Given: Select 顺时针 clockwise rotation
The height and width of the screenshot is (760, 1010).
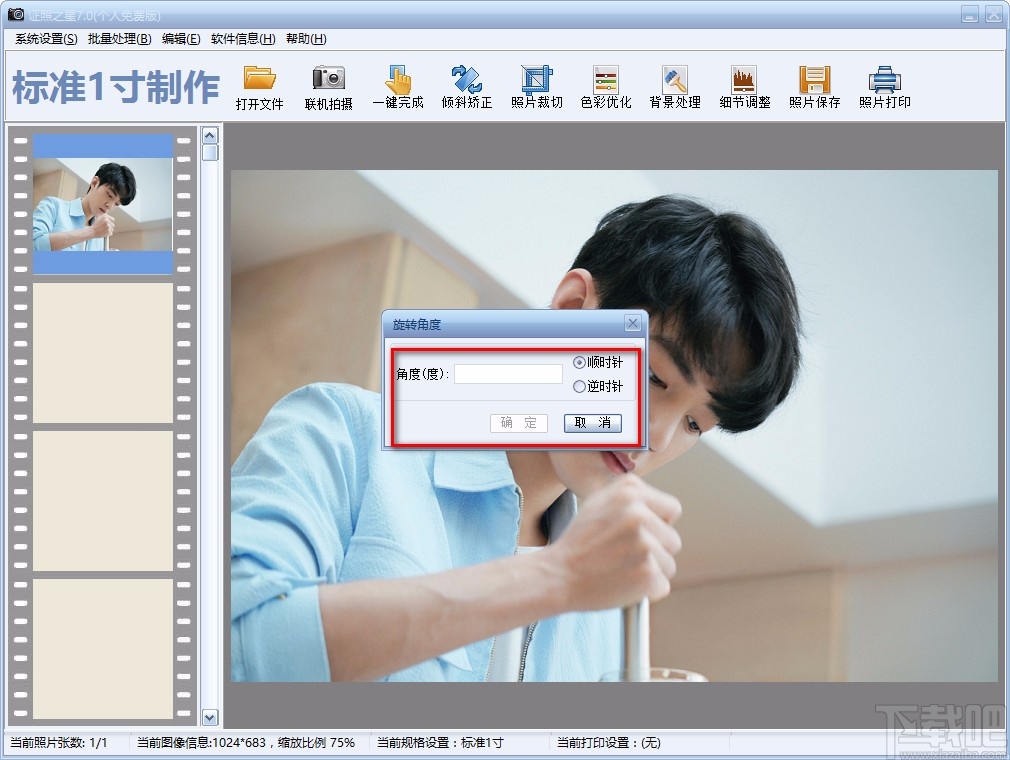Looking at the screenshot, I should (x=598, y=363).
